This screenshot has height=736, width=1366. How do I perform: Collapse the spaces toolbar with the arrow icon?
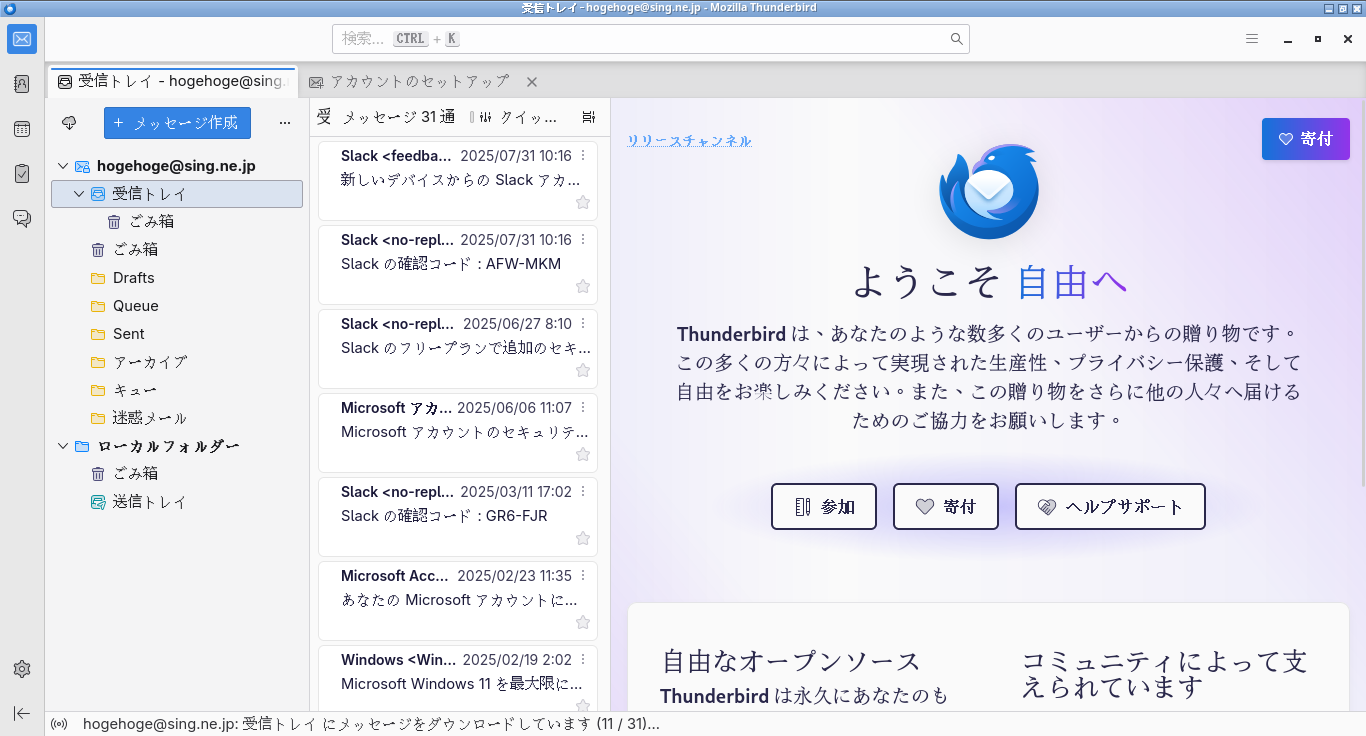click(x=22, y=713)
